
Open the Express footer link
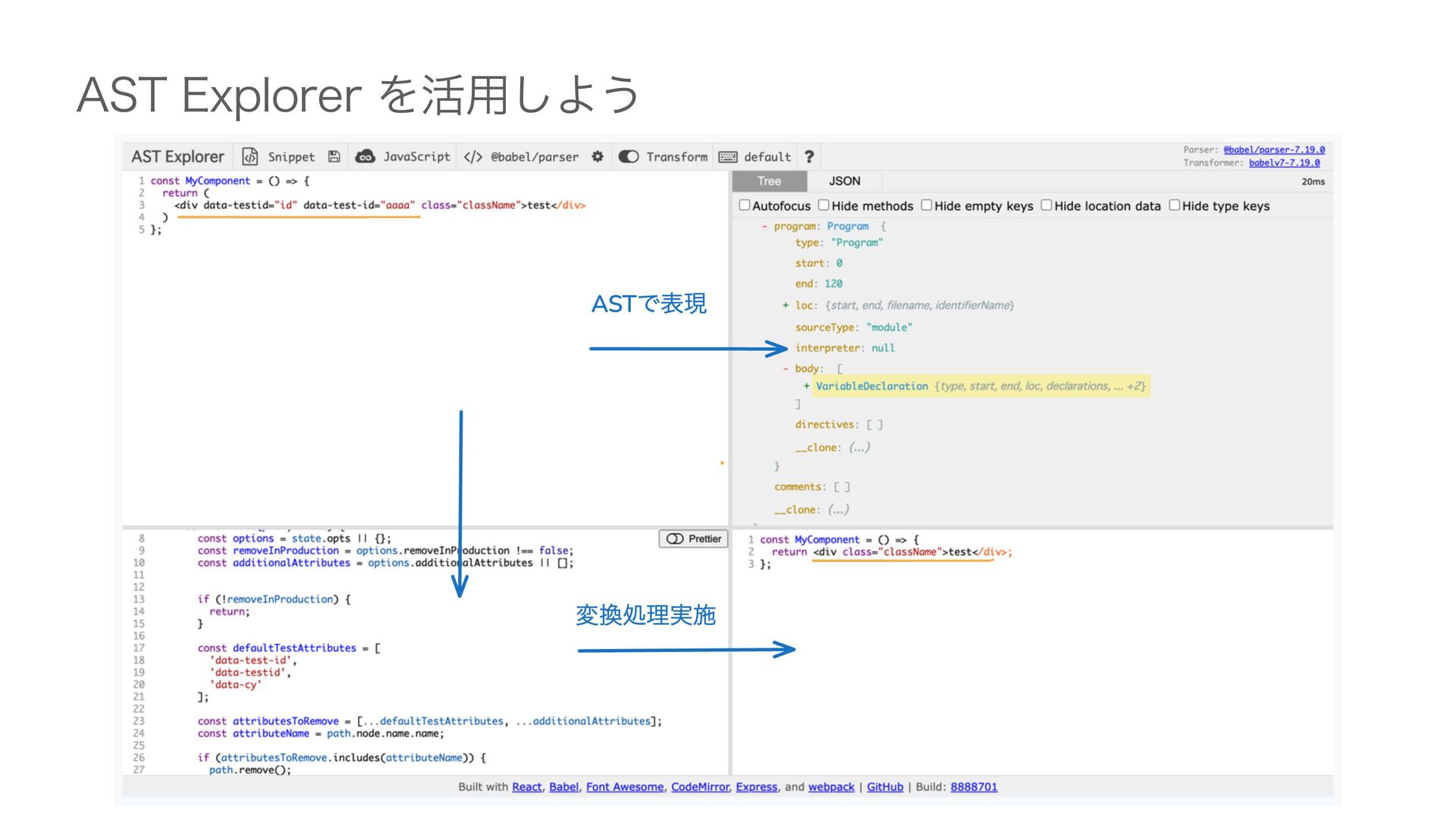click(x=757, y=787)
